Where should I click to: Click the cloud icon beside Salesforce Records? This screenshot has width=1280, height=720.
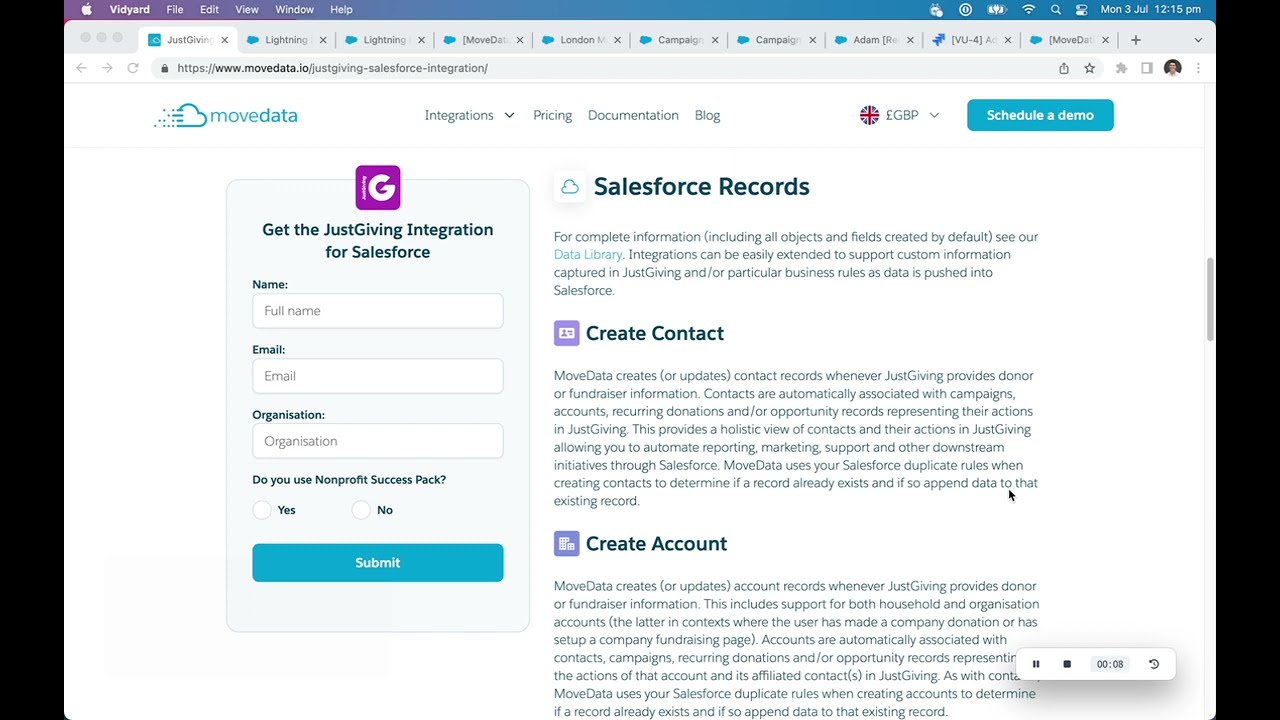coord(570,187)
